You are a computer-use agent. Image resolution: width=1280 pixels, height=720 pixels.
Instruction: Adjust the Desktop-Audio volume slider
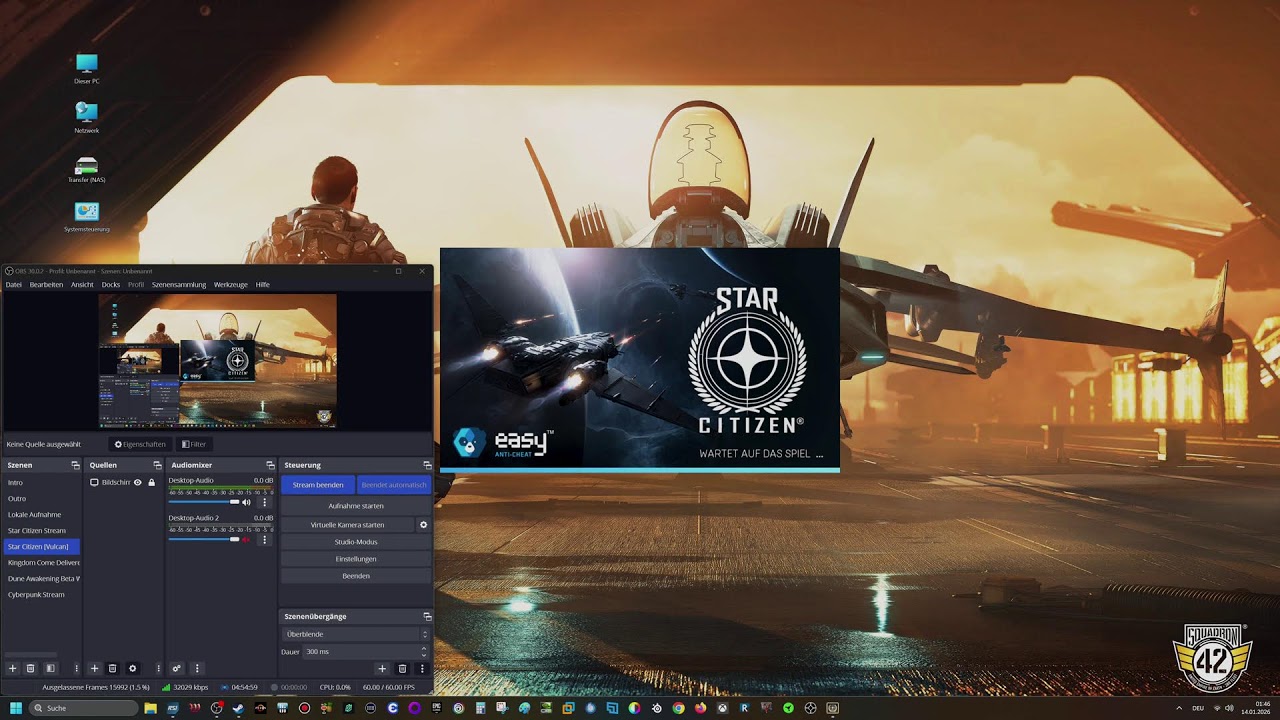pos(204,502)
